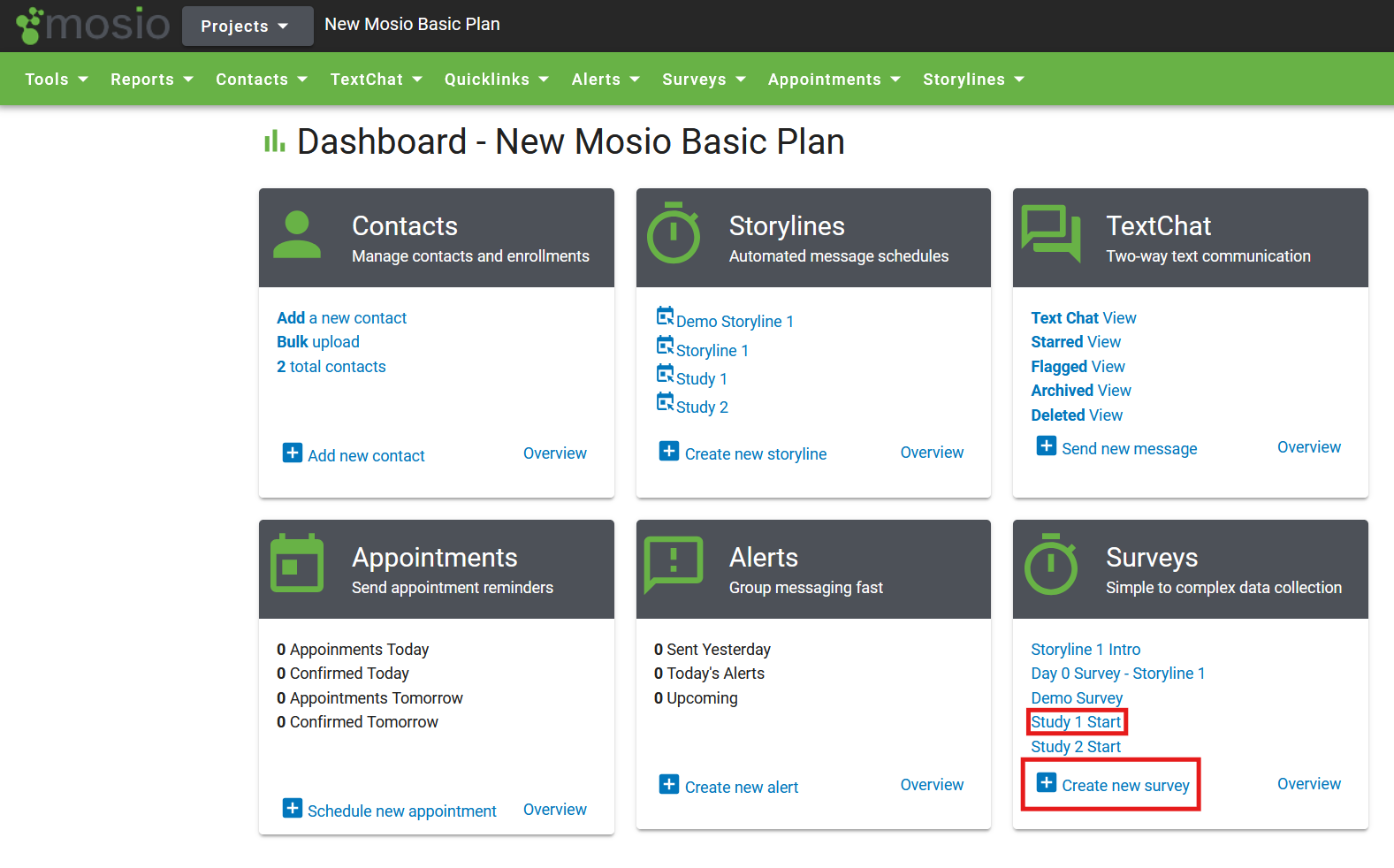The image size is (1394, 868).
Task: Click the calendar icon next to Demo Storyline 1
Action: coord(665,316)
